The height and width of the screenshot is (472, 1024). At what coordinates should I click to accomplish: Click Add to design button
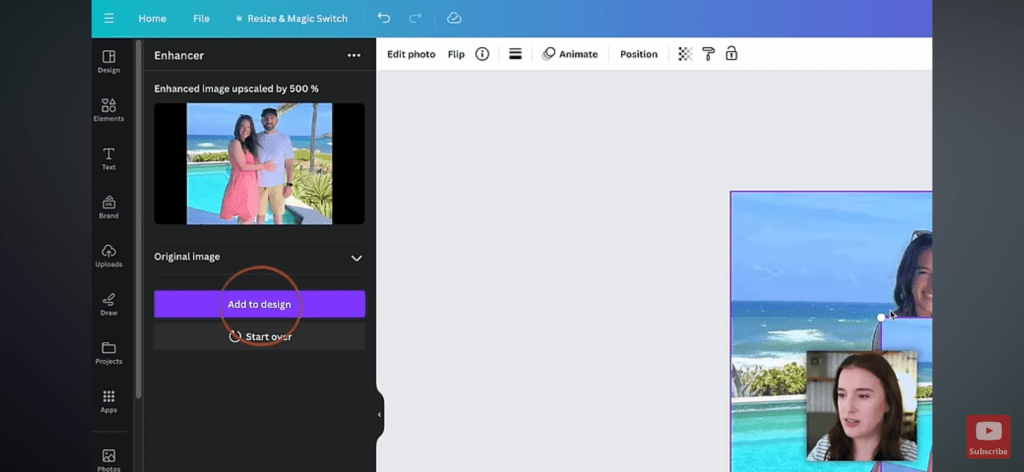[259, 304]
